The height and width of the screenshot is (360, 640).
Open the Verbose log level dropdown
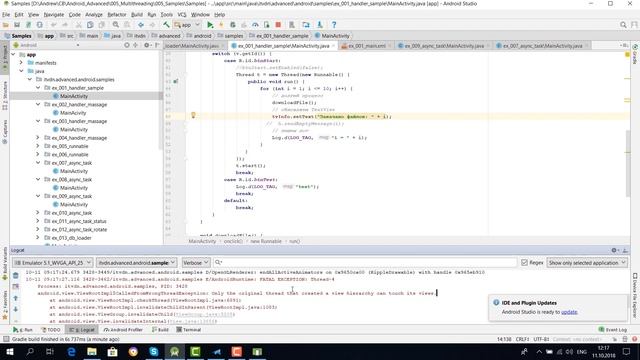tap(196, 263)
